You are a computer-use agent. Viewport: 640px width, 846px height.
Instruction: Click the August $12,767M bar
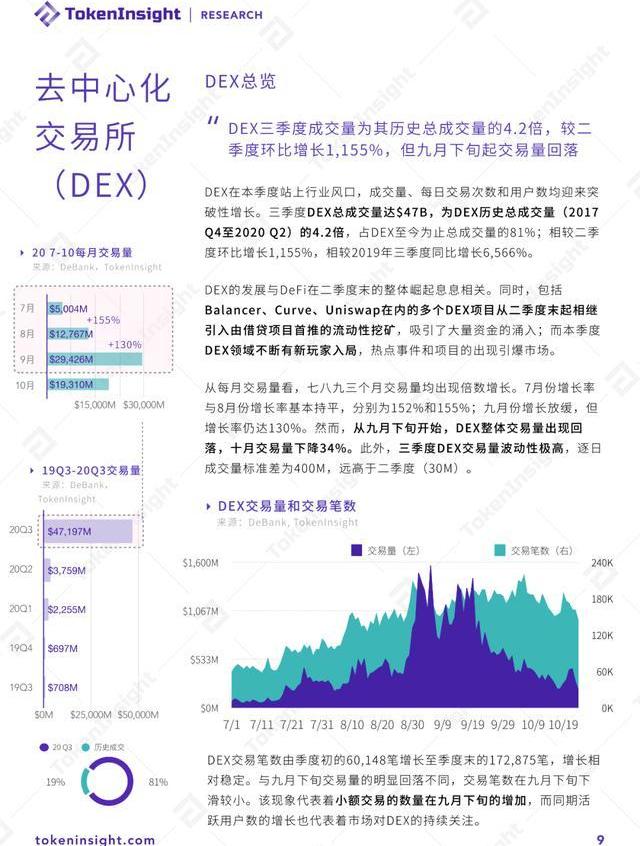tap(68, 334)
